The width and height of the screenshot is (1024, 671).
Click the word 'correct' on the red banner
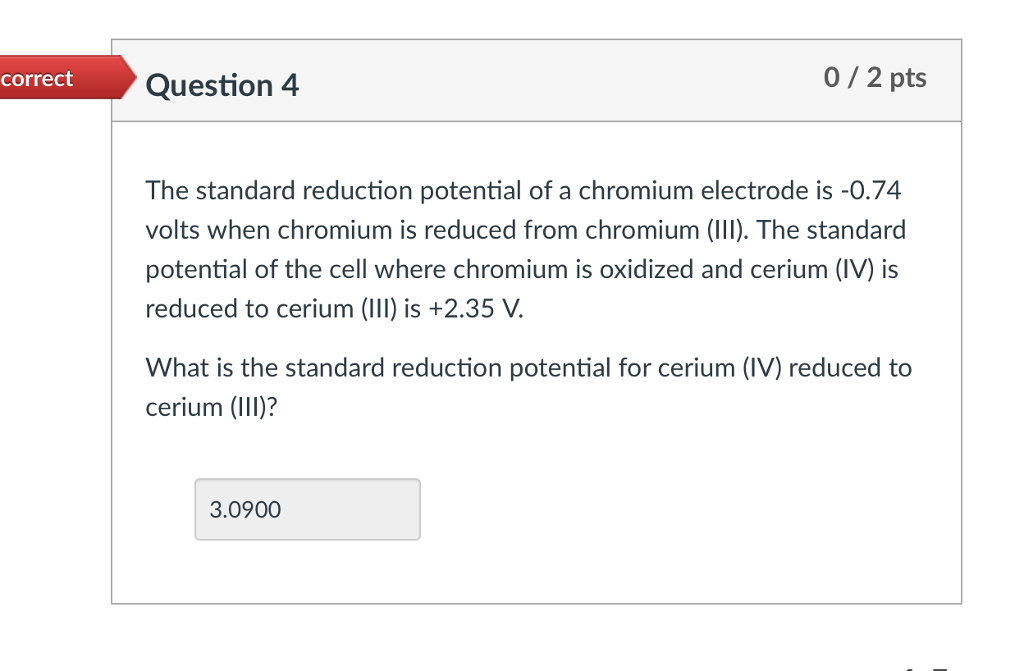coord(37,78)
